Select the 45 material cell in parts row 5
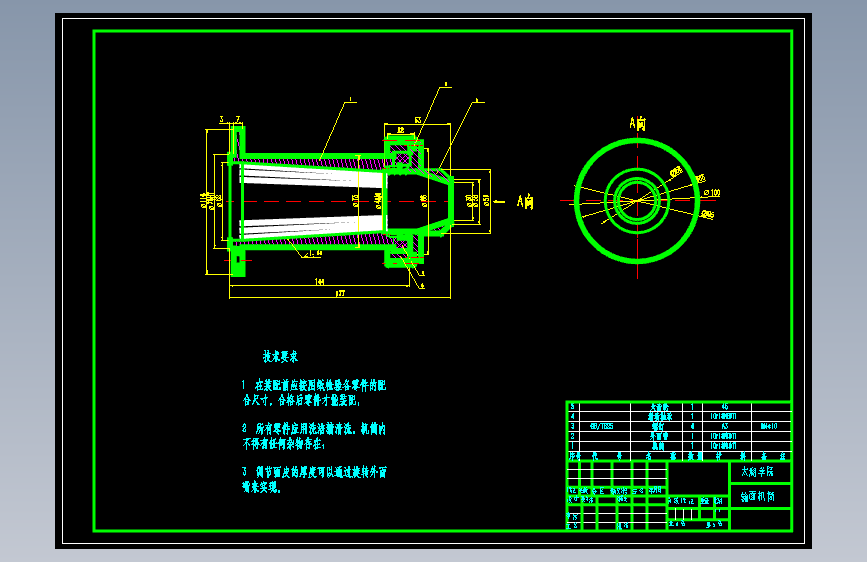867x562 pixels. tap(725, 407)
